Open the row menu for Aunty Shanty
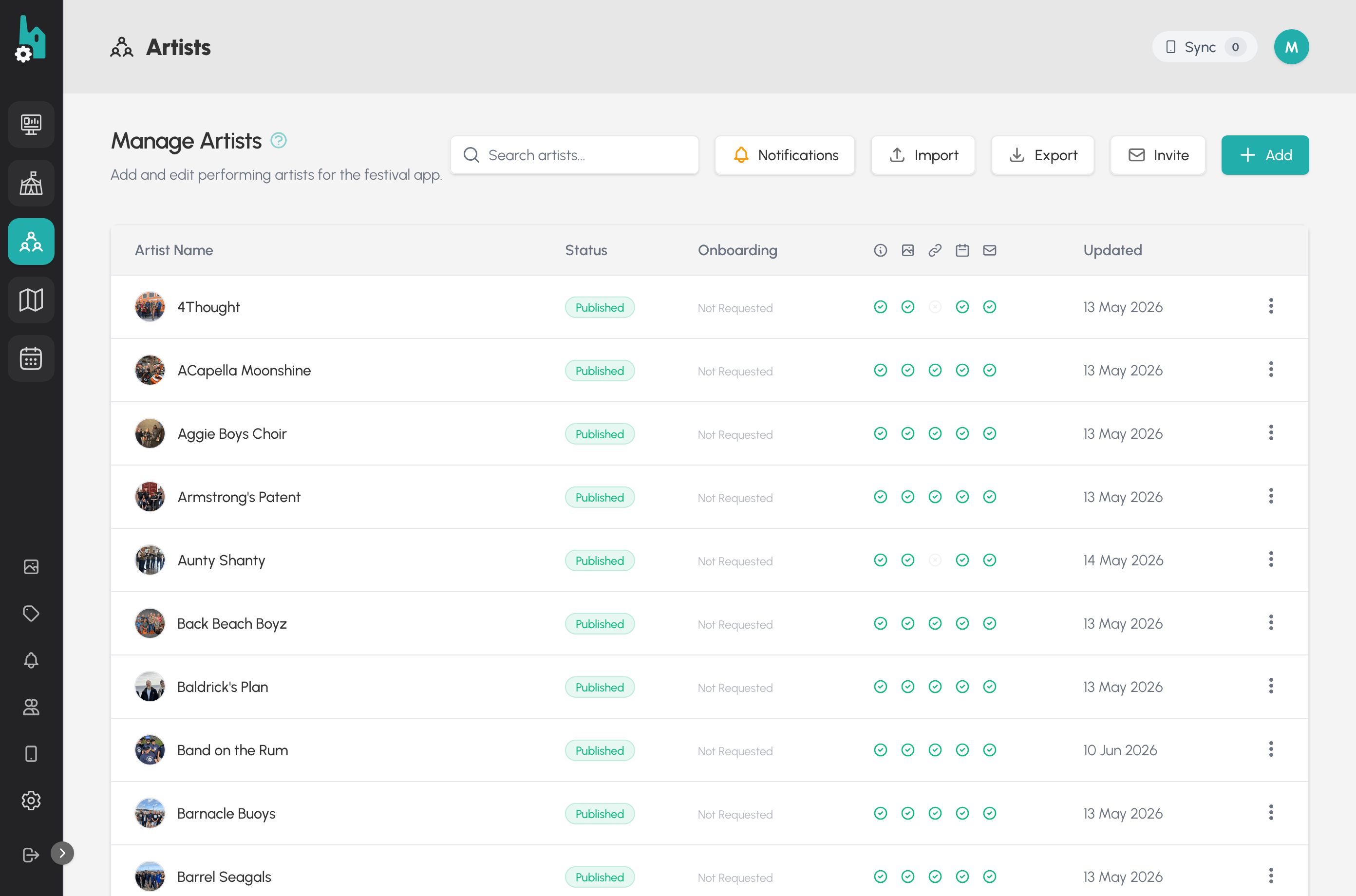1356x896 pixels. click(x=1271, y=560)
